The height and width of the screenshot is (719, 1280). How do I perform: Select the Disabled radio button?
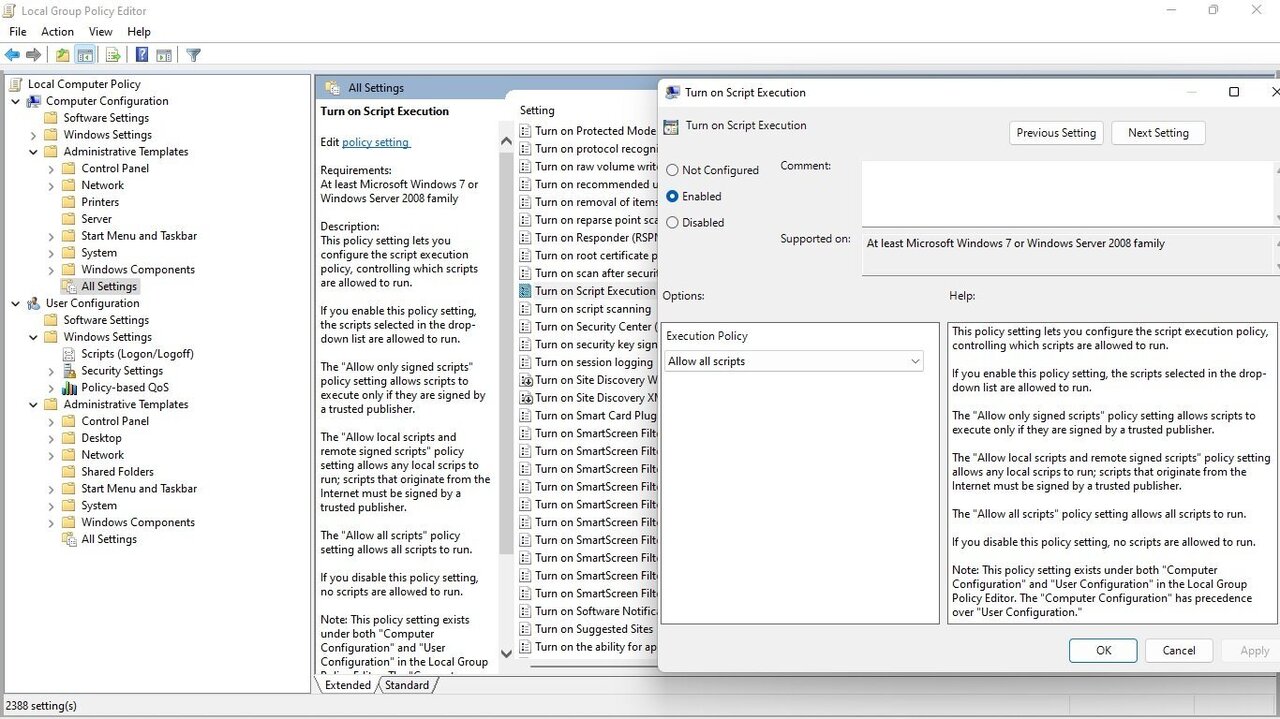click(x=672, y=223)
